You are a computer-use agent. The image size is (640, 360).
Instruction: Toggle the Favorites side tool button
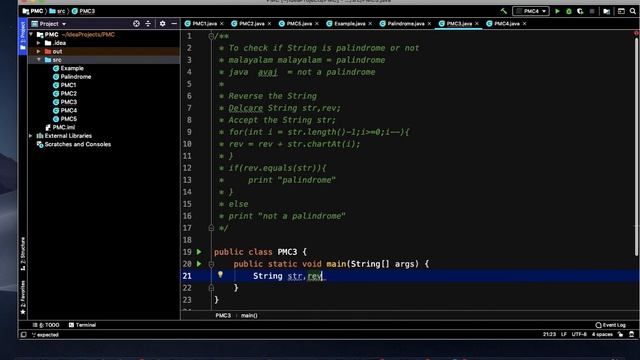pos(23,297)
